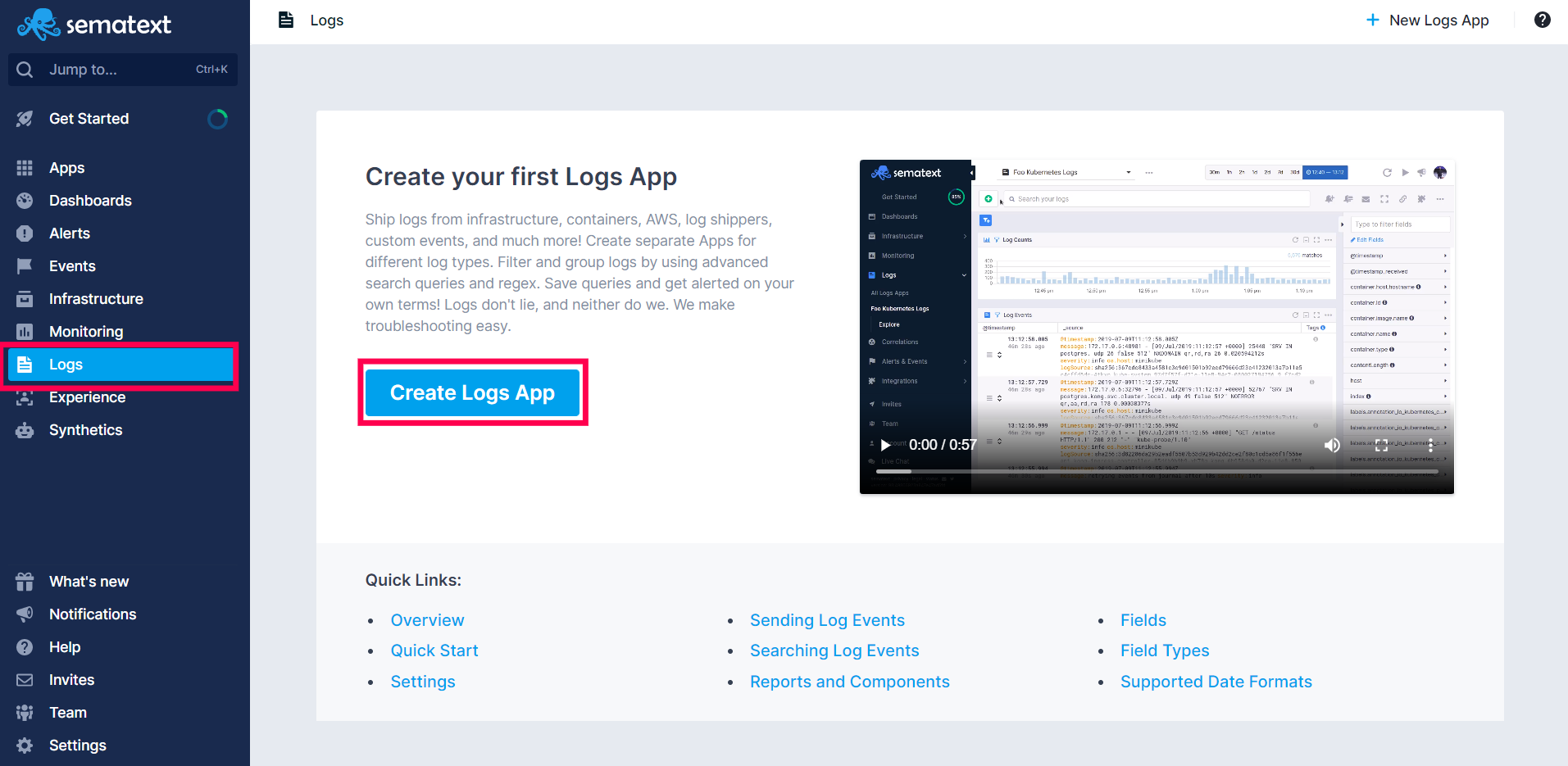Play the Logs demo video
The width and height of the screenshot is (1568, 766).
point(885,445)
